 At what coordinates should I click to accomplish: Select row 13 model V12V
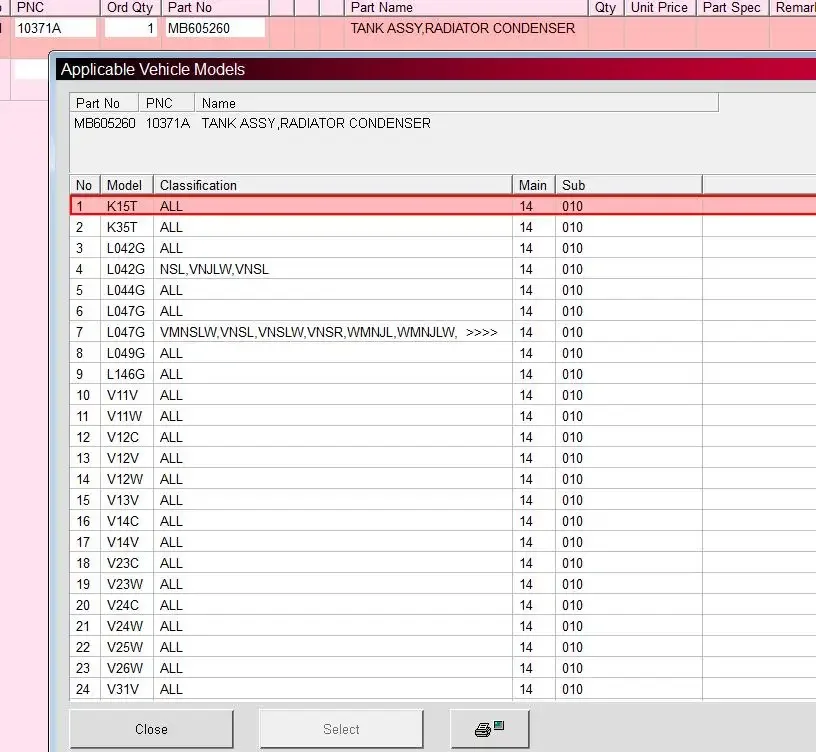click(443, 458)
